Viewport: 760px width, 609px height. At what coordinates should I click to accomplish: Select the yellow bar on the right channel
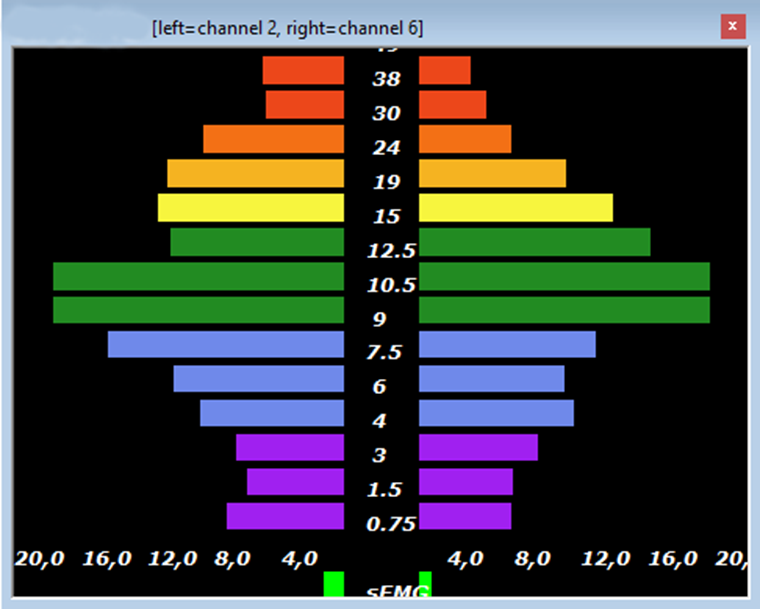tap(515, 208)
